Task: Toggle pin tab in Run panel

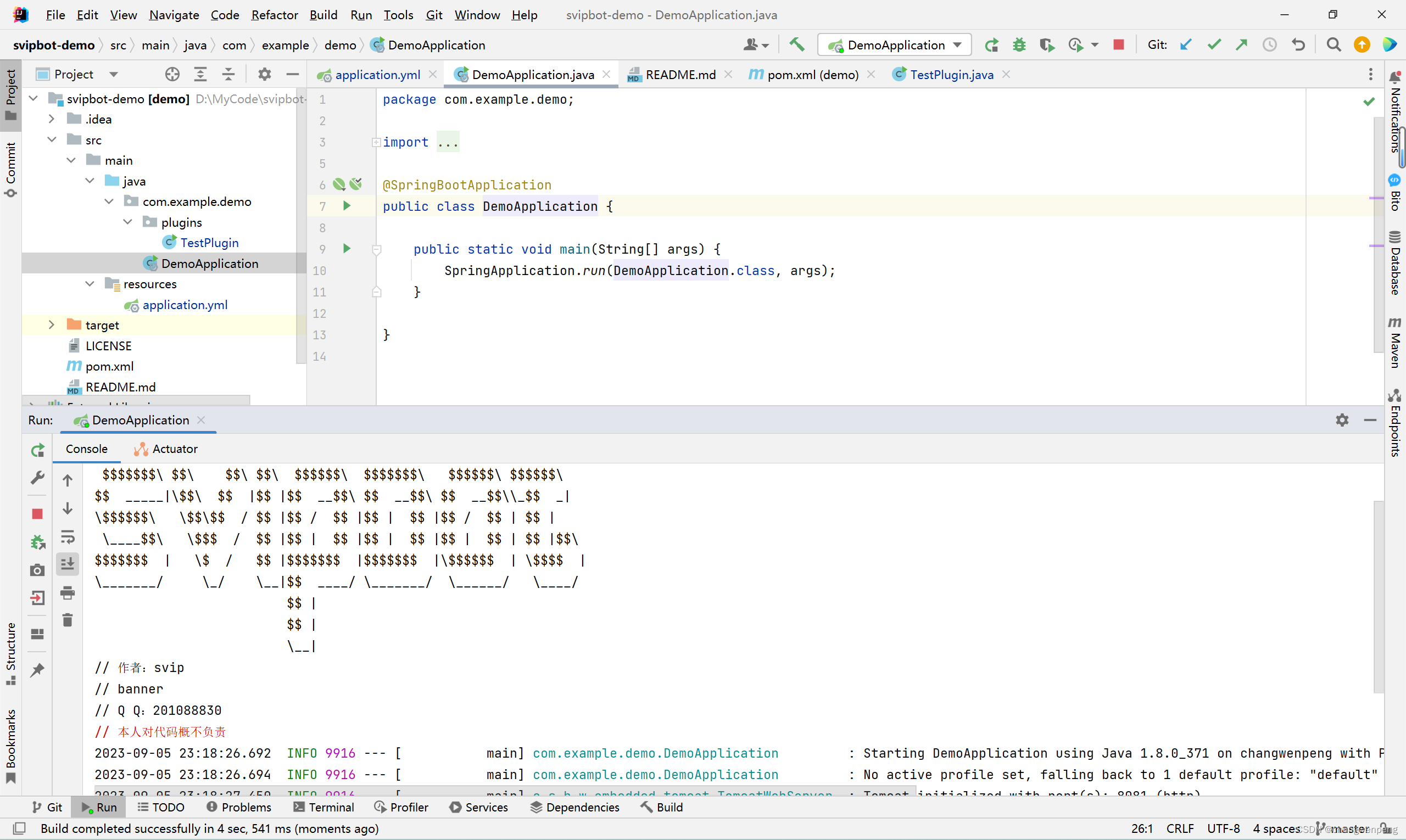Action: pyautogui.click(x=37, y=670)
